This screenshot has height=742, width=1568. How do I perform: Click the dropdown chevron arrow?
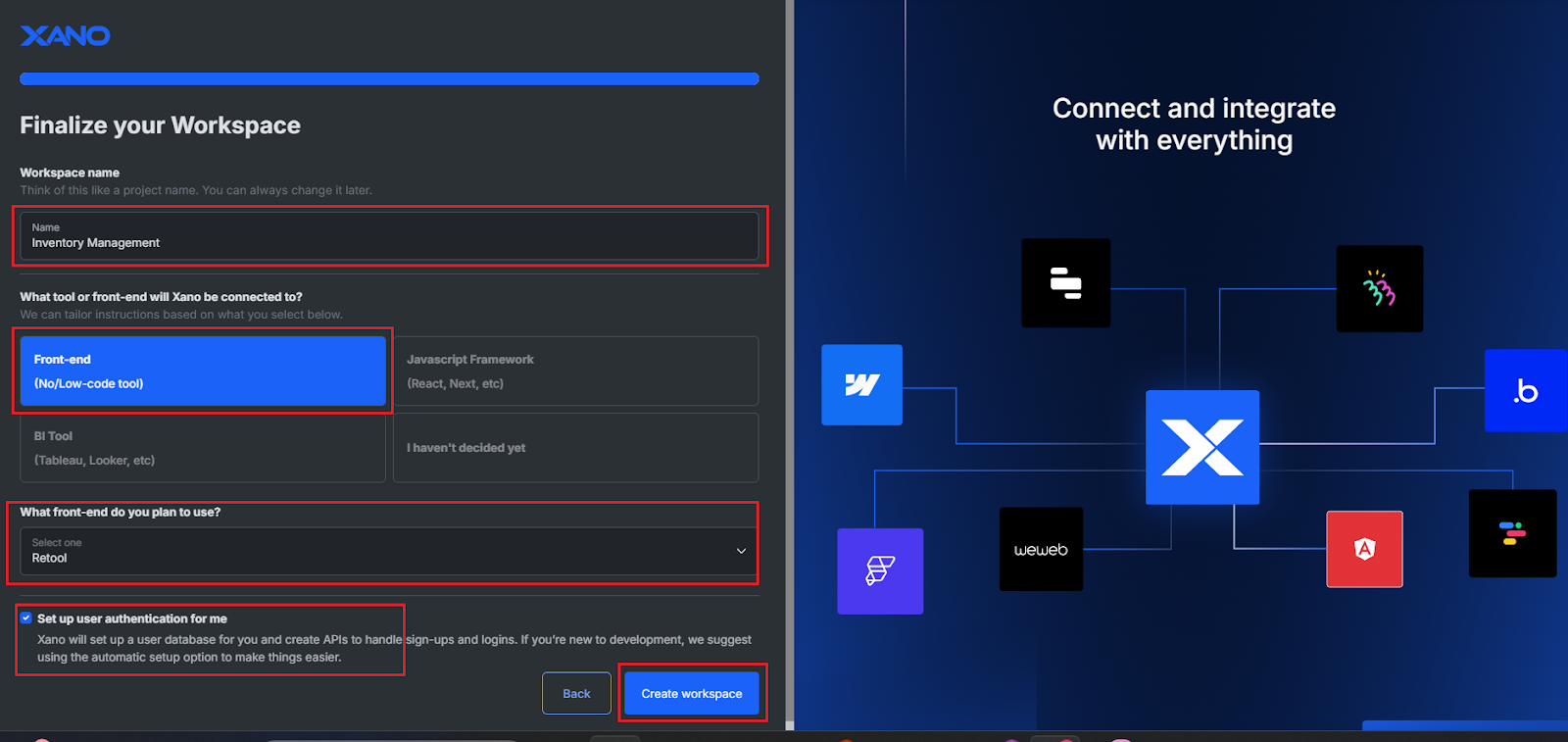click(x=741, y=551)
